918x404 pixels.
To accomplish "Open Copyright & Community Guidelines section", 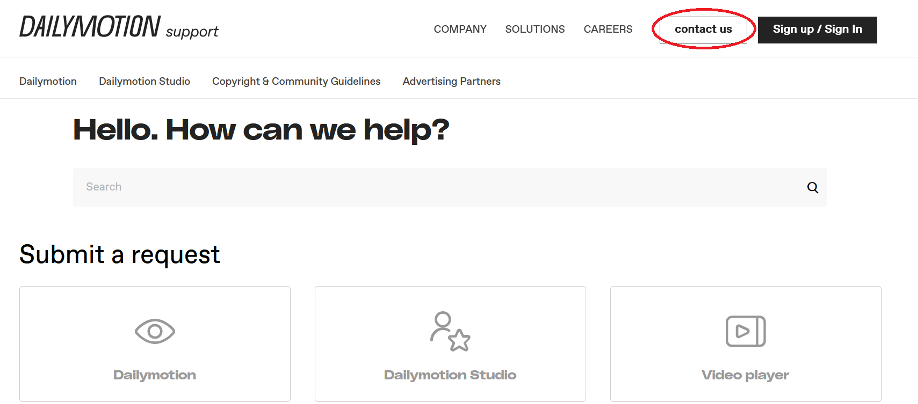I will pyautogui.click(x=296, y=81).
